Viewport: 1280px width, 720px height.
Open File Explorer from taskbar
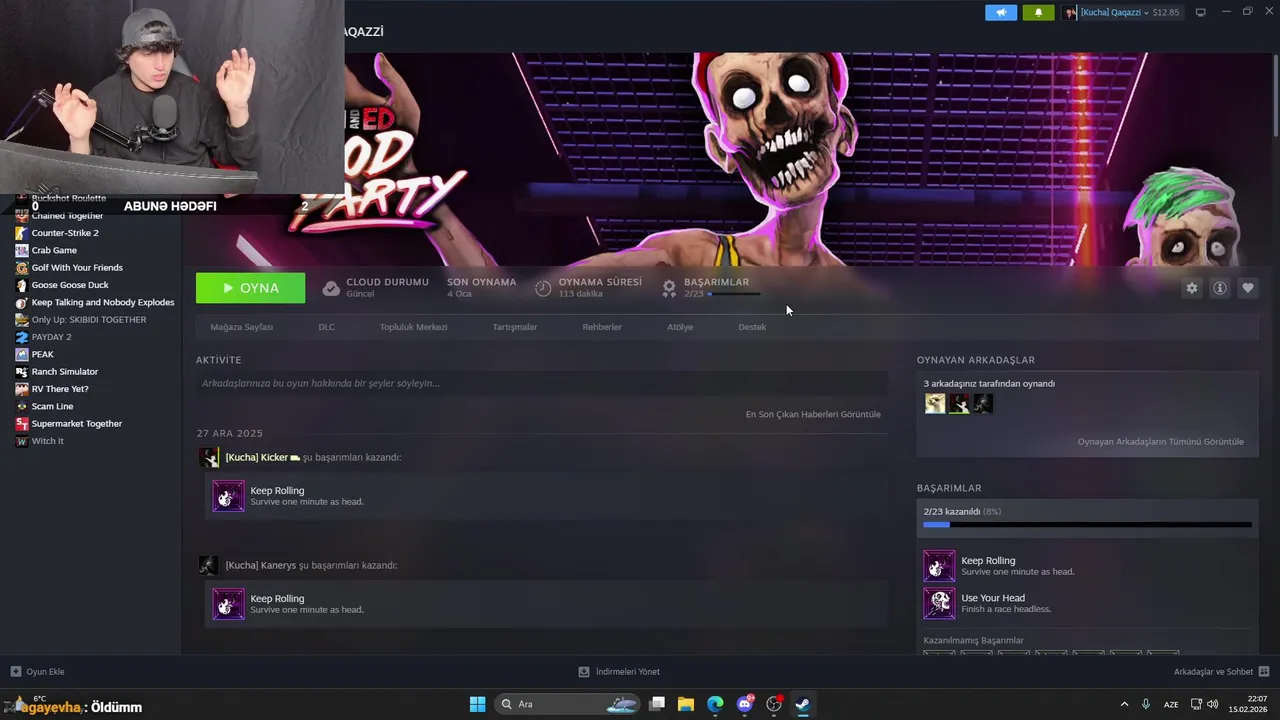click(686, 704)
